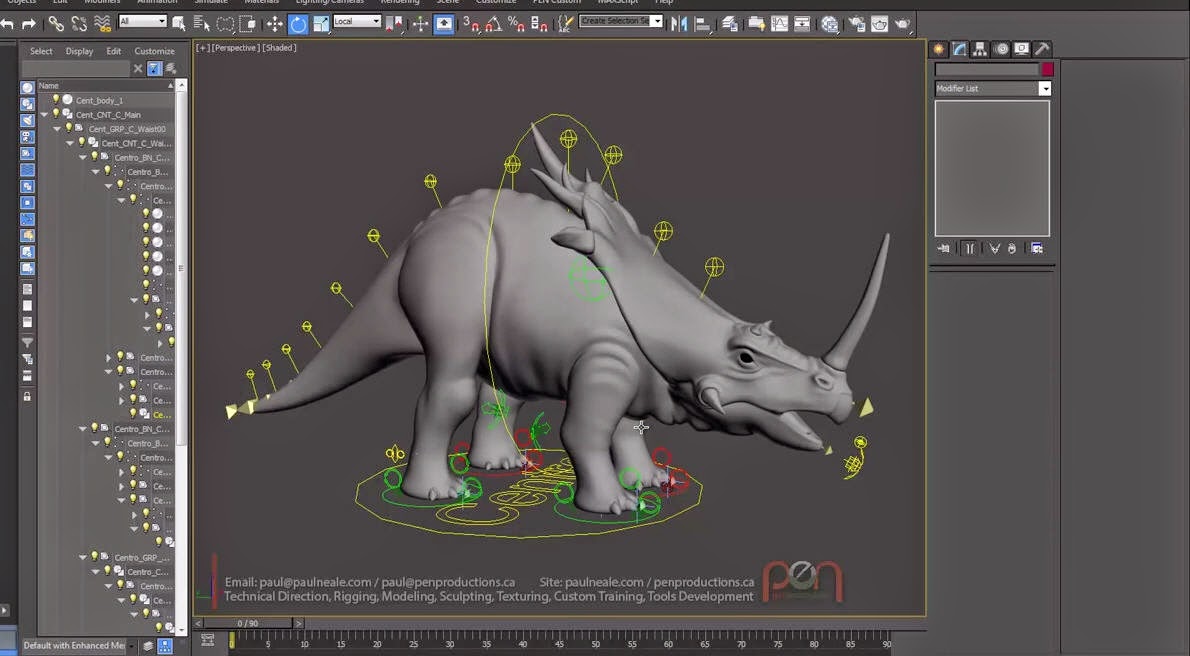Undo the last action
This screenshot has height=656, width=1190.
pos(7,24)
